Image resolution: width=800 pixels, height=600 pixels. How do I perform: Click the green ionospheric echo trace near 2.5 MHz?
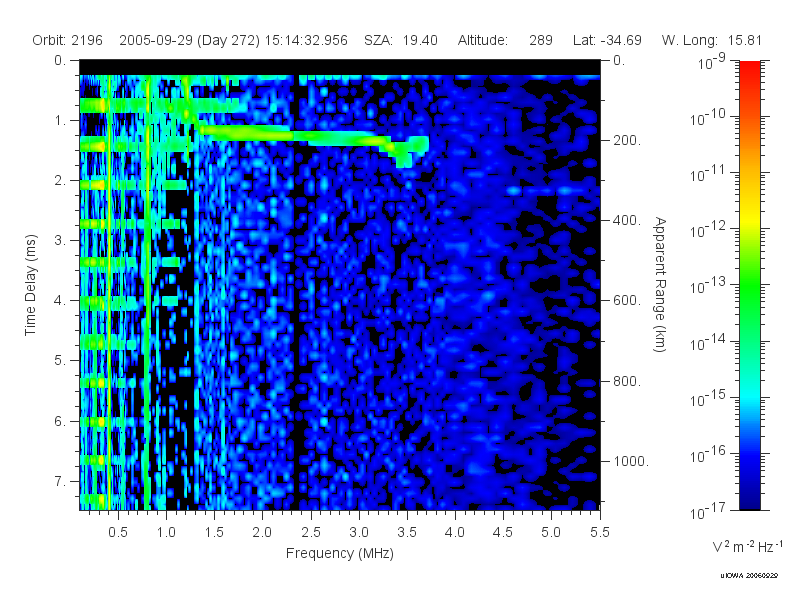click(x=311, y=137)
